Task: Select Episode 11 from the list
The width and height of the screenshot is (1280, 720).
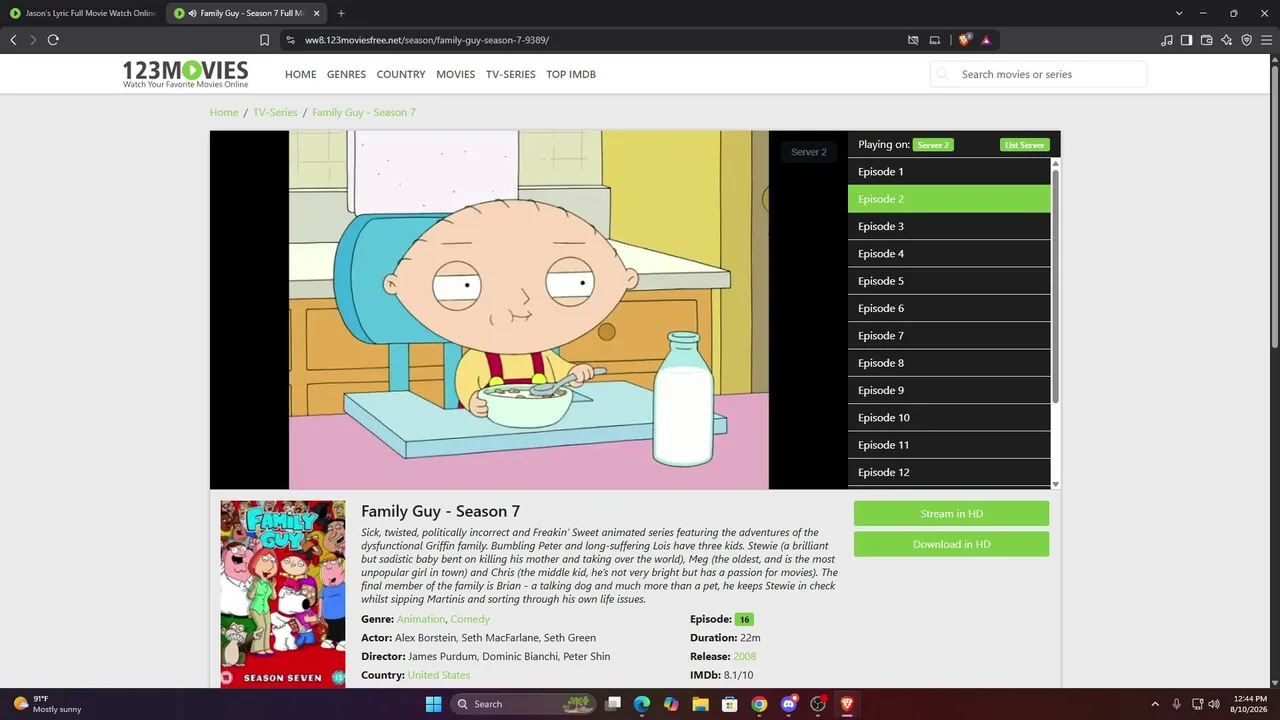Action: 949,445
